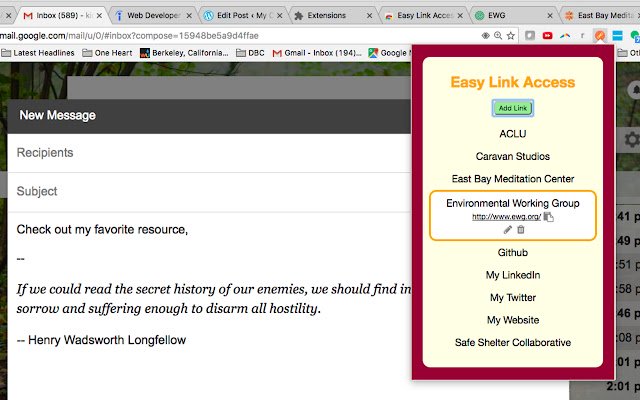Bookmark this page with the star icon
This screenshot has width=640, height=400.
point(511,36)
